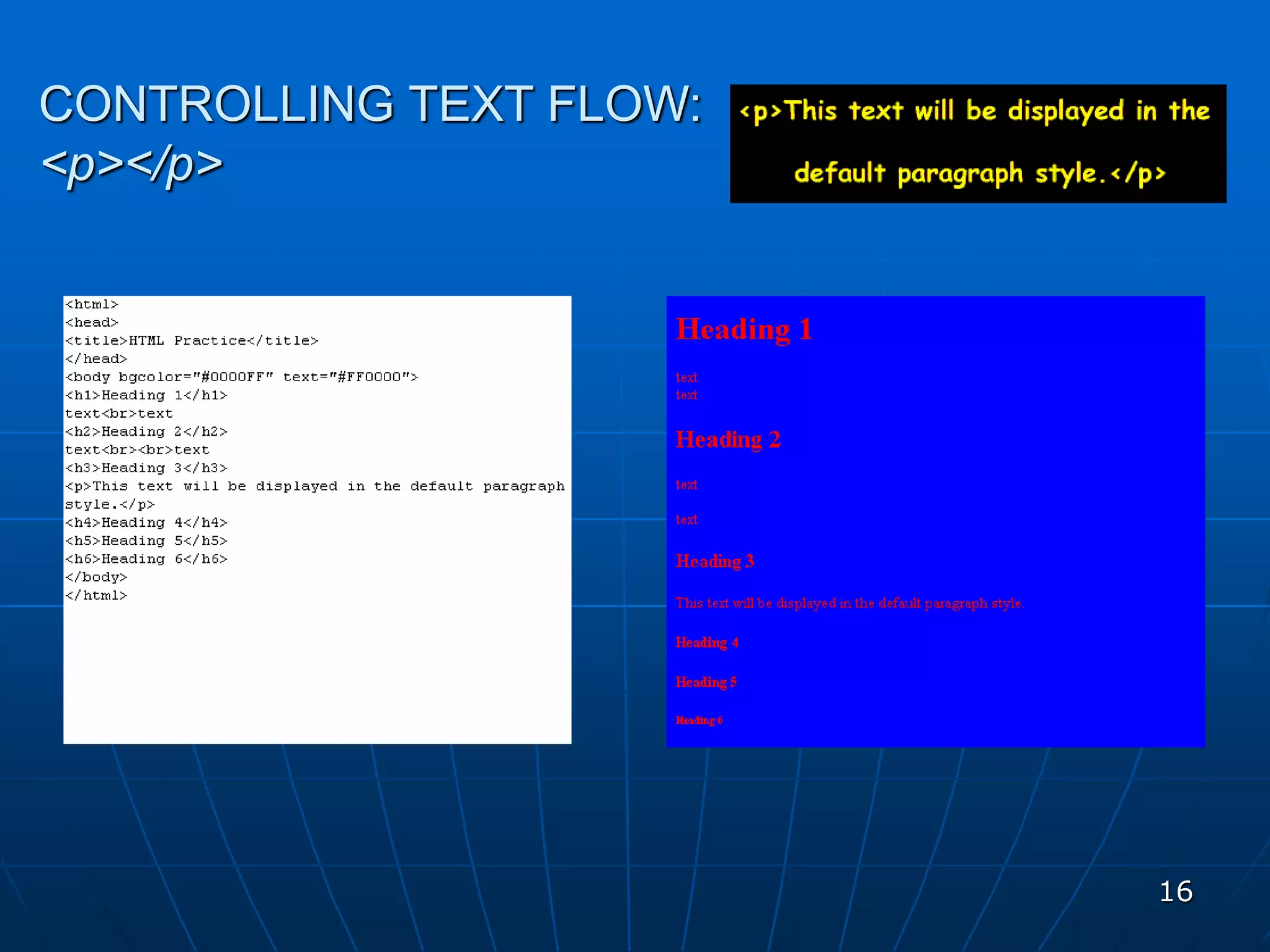1270x952 pixels.
Task: Click the '</html>' code line
Action: coord(96,596)
